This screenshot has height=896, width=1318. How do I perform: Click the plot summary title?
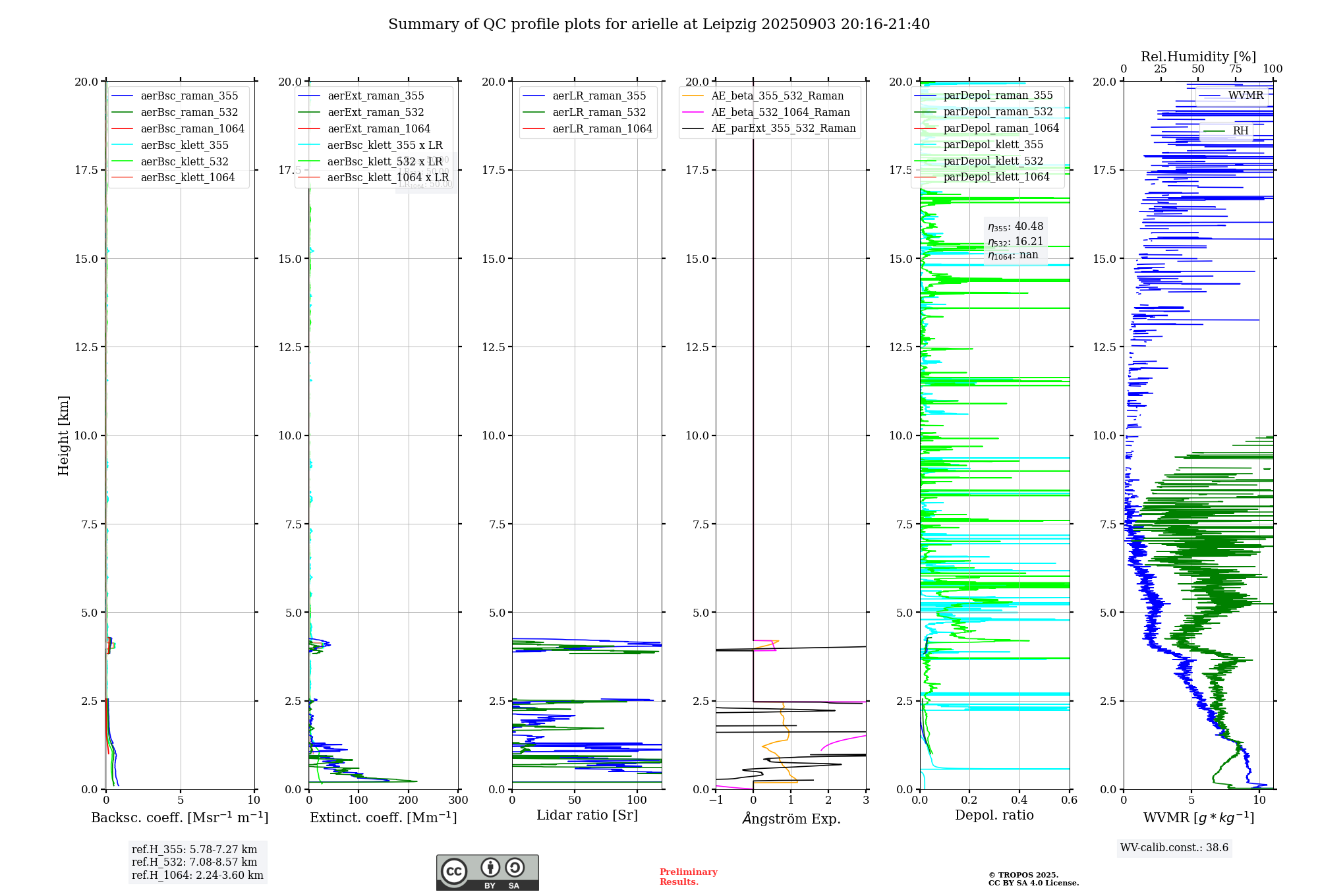pyautogui.click(x=658, y=24)
